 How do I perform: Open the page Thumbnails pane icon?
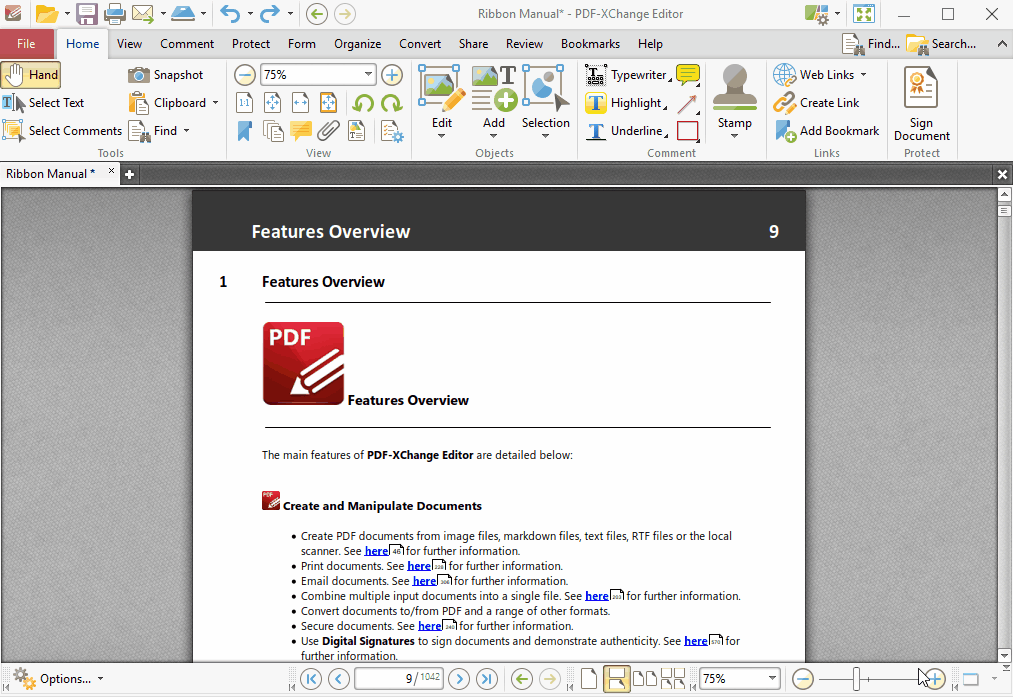click(x=273, y=131)
